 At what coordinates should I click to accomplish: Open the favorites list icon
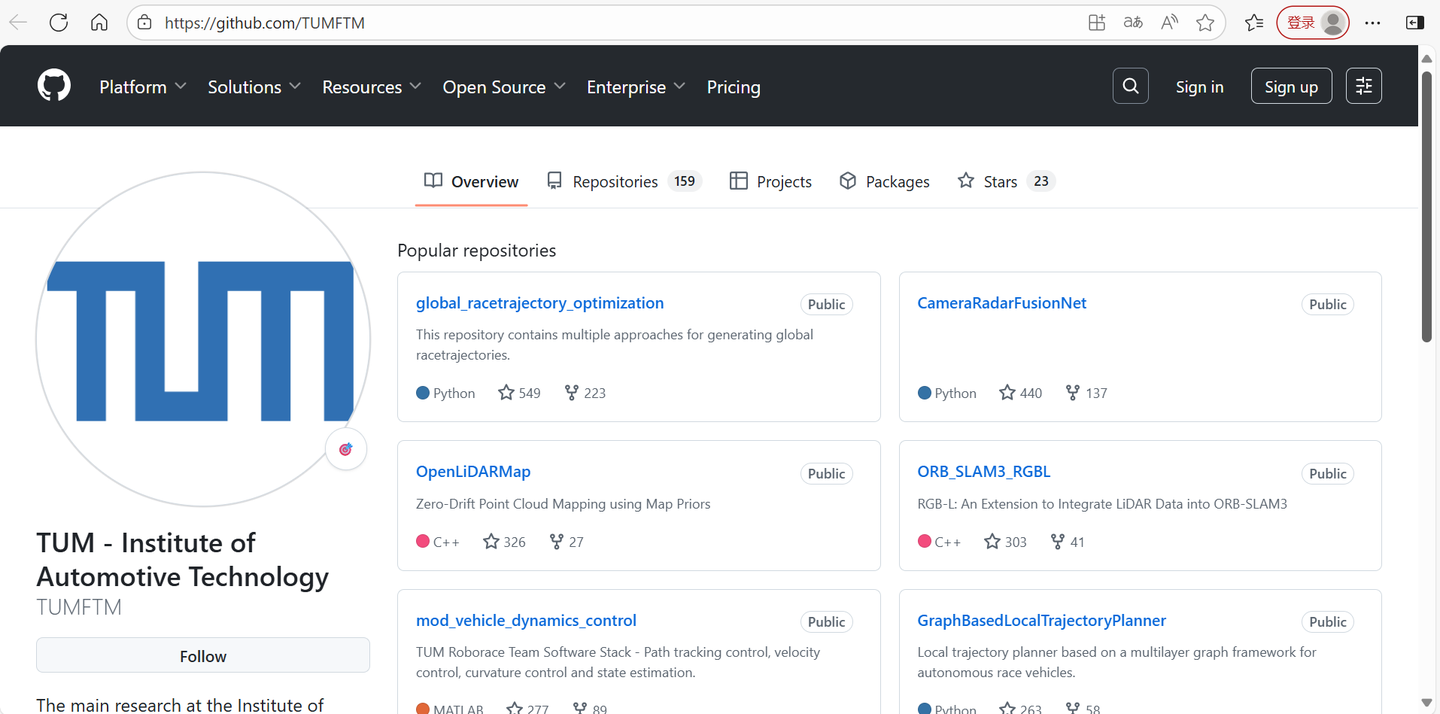(x=1254, y=22)
